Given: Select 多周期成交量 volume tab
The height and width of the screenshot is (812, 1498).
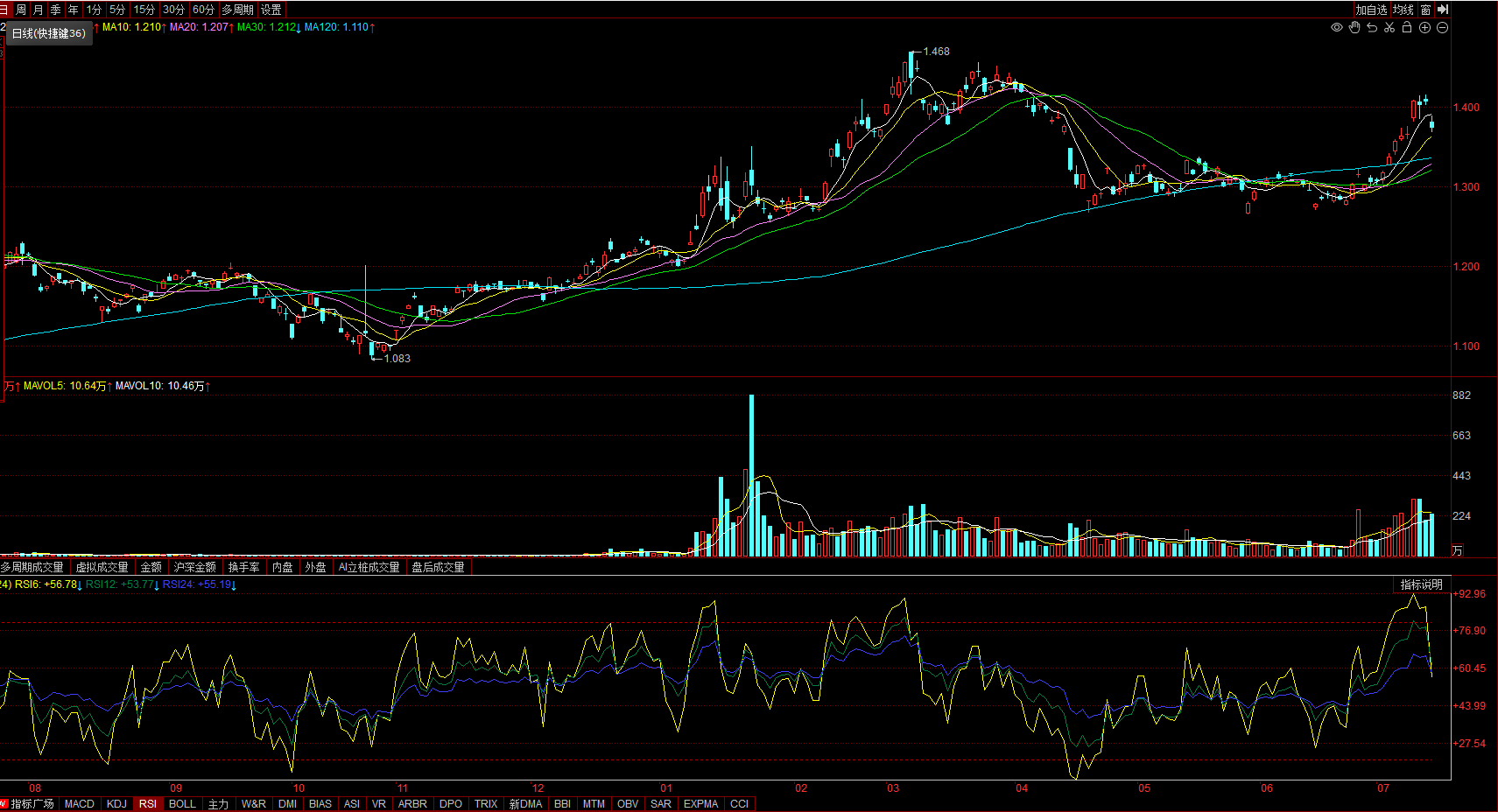Looking at the screenshot, I should point(32,567).
